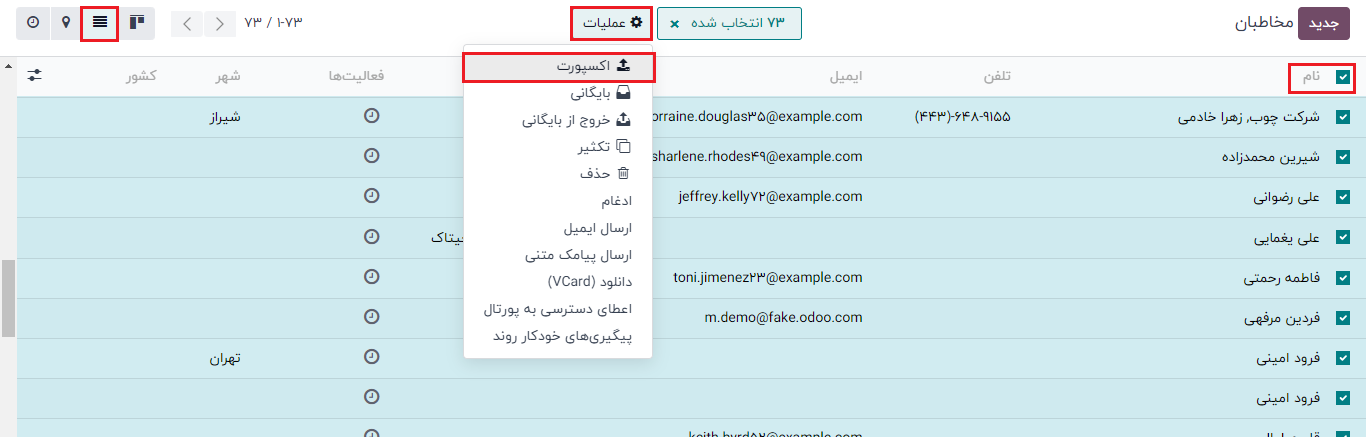Uncheck فاطمه رحمتی row checkbox
1366x437 pixels.
pyautogui.click(x=1343, y=277)
